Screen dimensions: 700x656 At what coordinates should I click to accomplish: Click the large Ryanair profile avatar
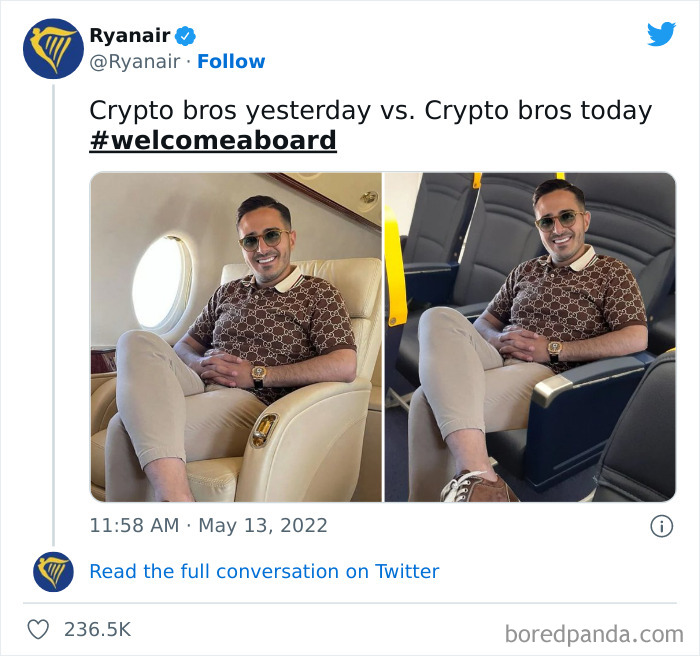[x=53, y=48]
